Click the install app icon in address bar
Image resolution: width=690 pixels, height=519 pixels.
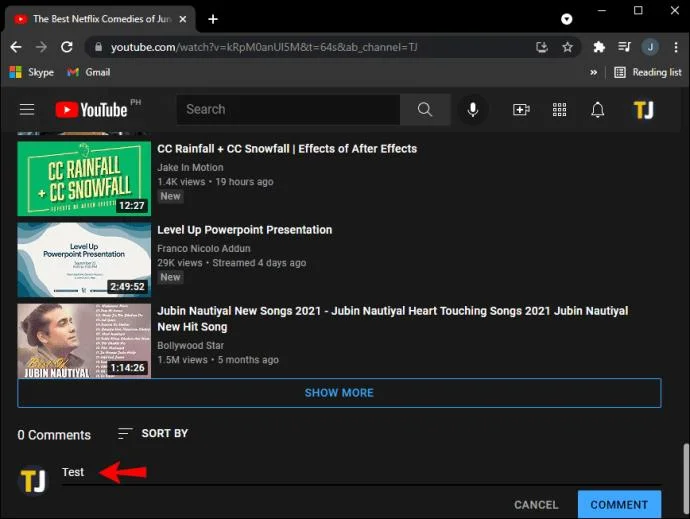[x=542, y=47]
